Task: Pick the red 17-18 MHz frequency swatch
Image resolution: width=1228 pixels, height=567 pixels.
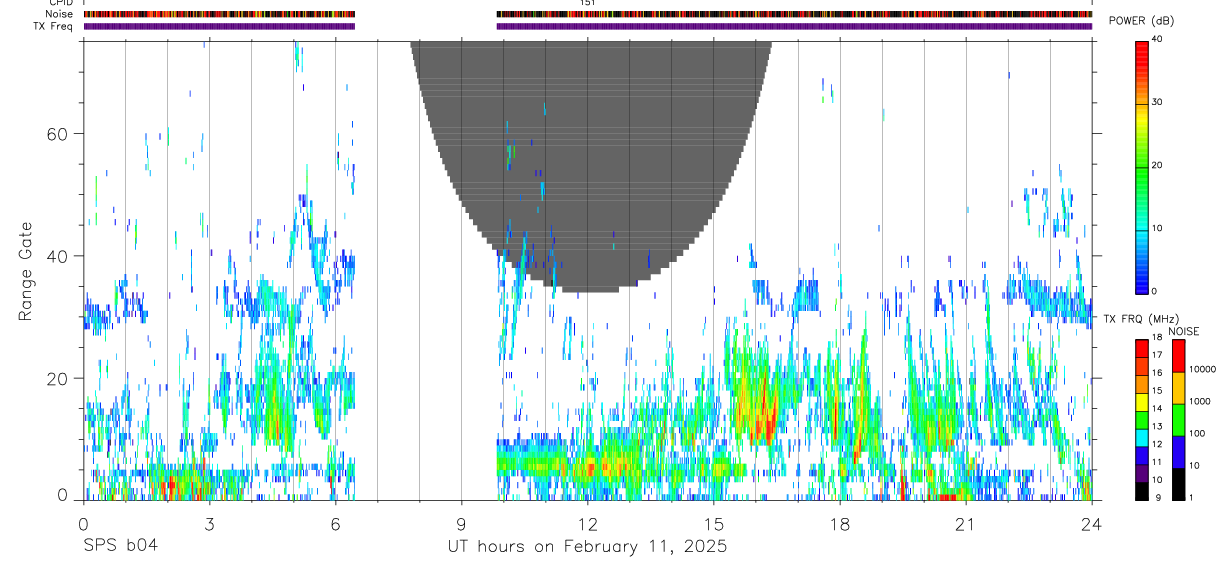Action: coord(1142,349)
